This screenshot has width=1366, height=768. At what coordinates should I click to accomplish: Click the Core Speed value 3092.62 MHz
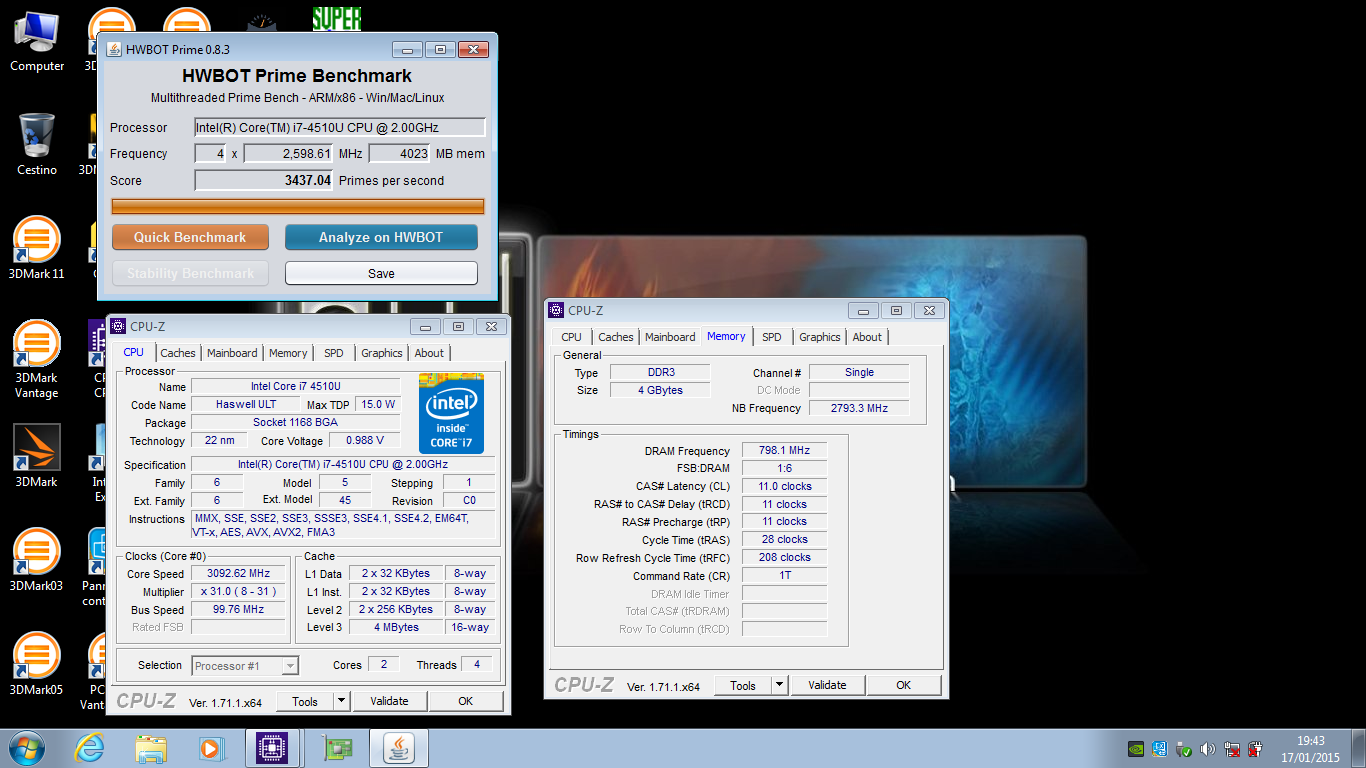pyautogui.click(x=238, y=574)
